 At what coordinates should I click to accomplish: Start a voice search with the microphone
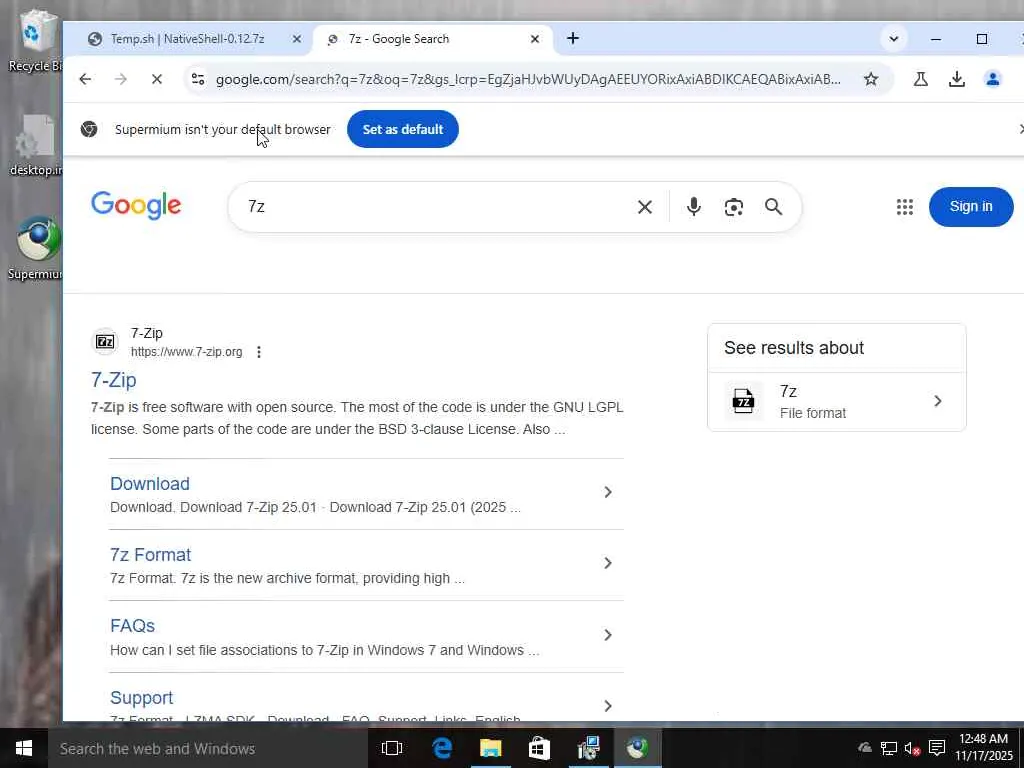[694, 207]
